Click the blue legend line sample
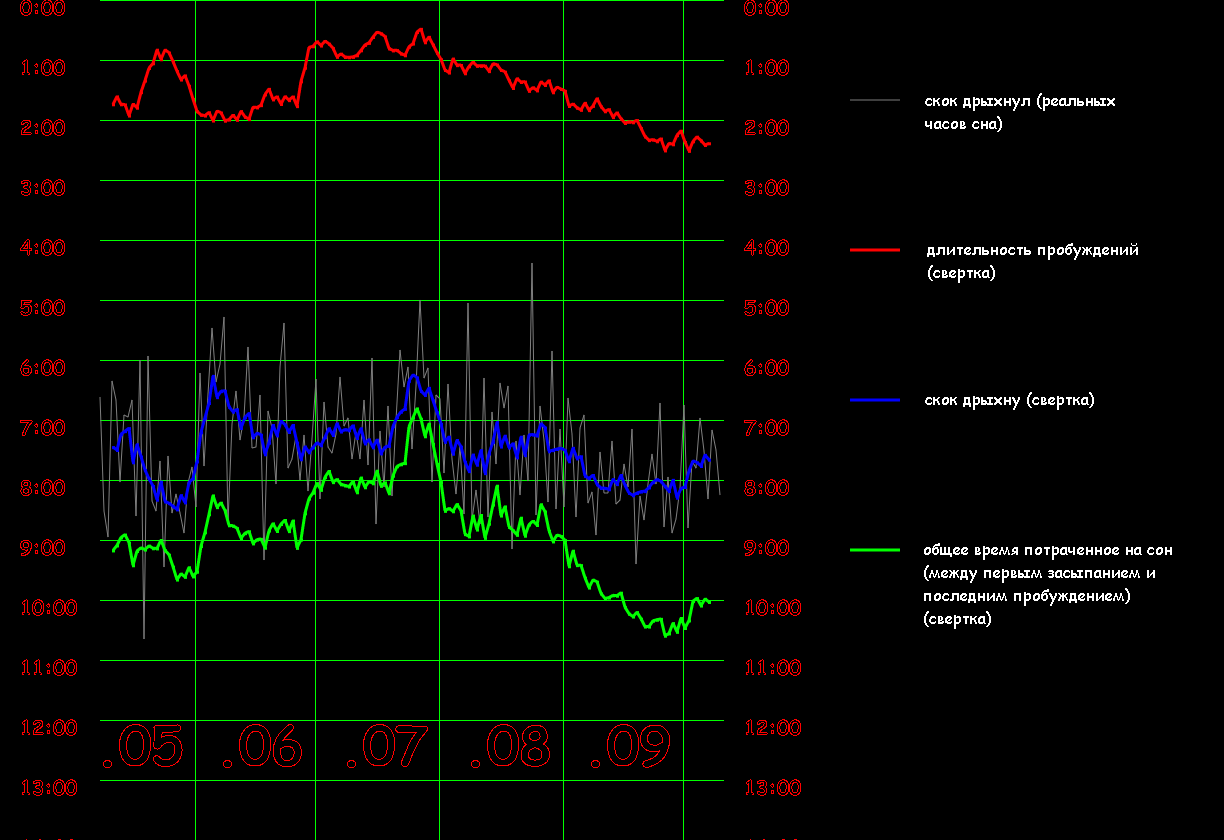Viewport: 1224px width, 840px height. pyautogui.click(x=875, y=400)
